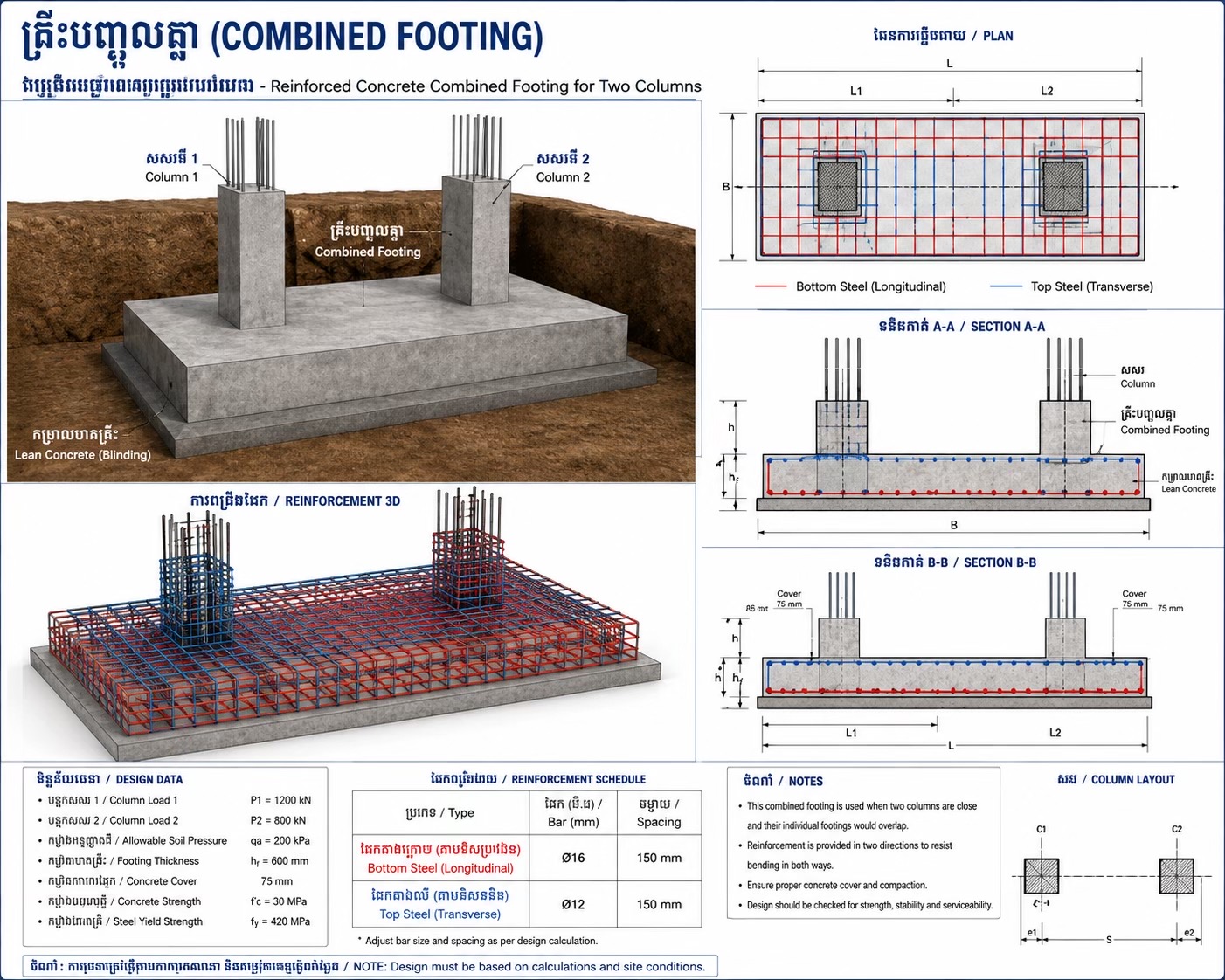Click the "Spacing" column header
This screenshot has height=980, width=1225.
[x=659, y=822]
